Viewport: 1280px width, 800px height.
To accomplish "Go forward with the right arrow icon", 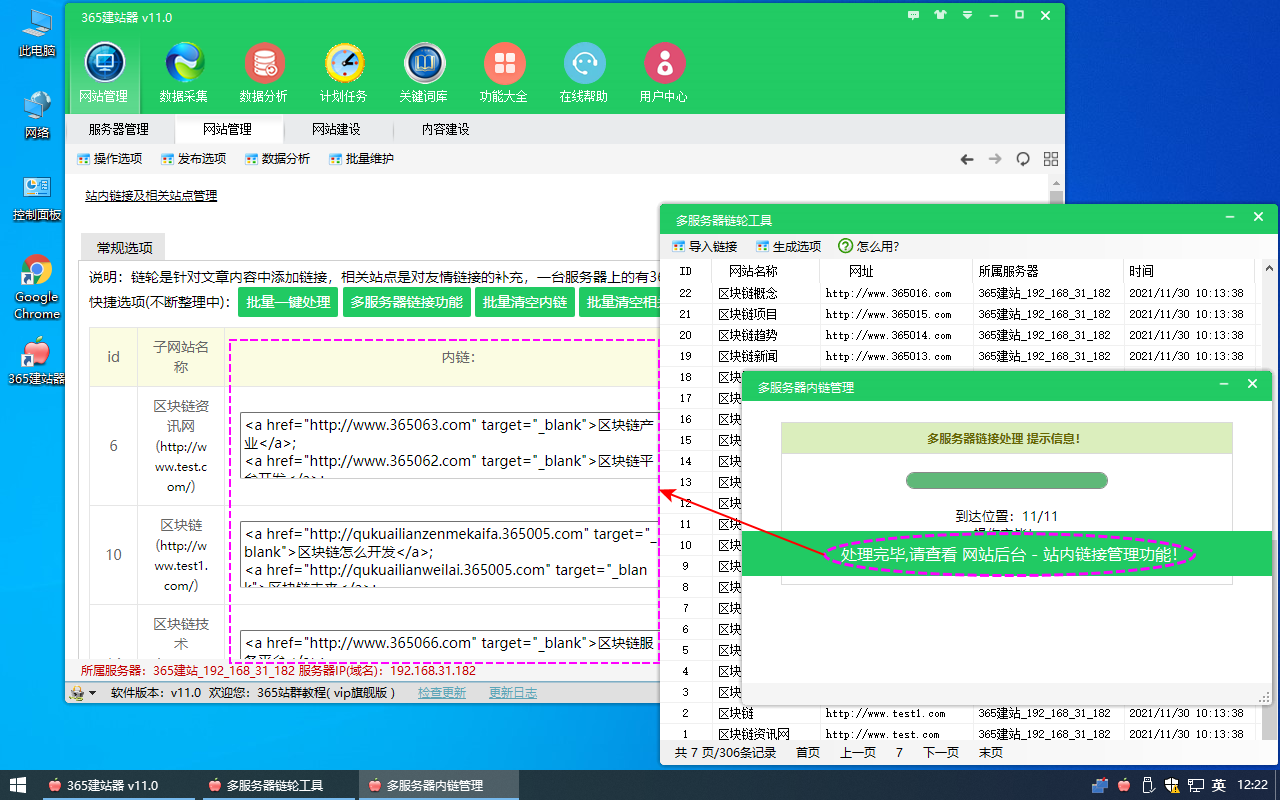I will coord(995,159).
